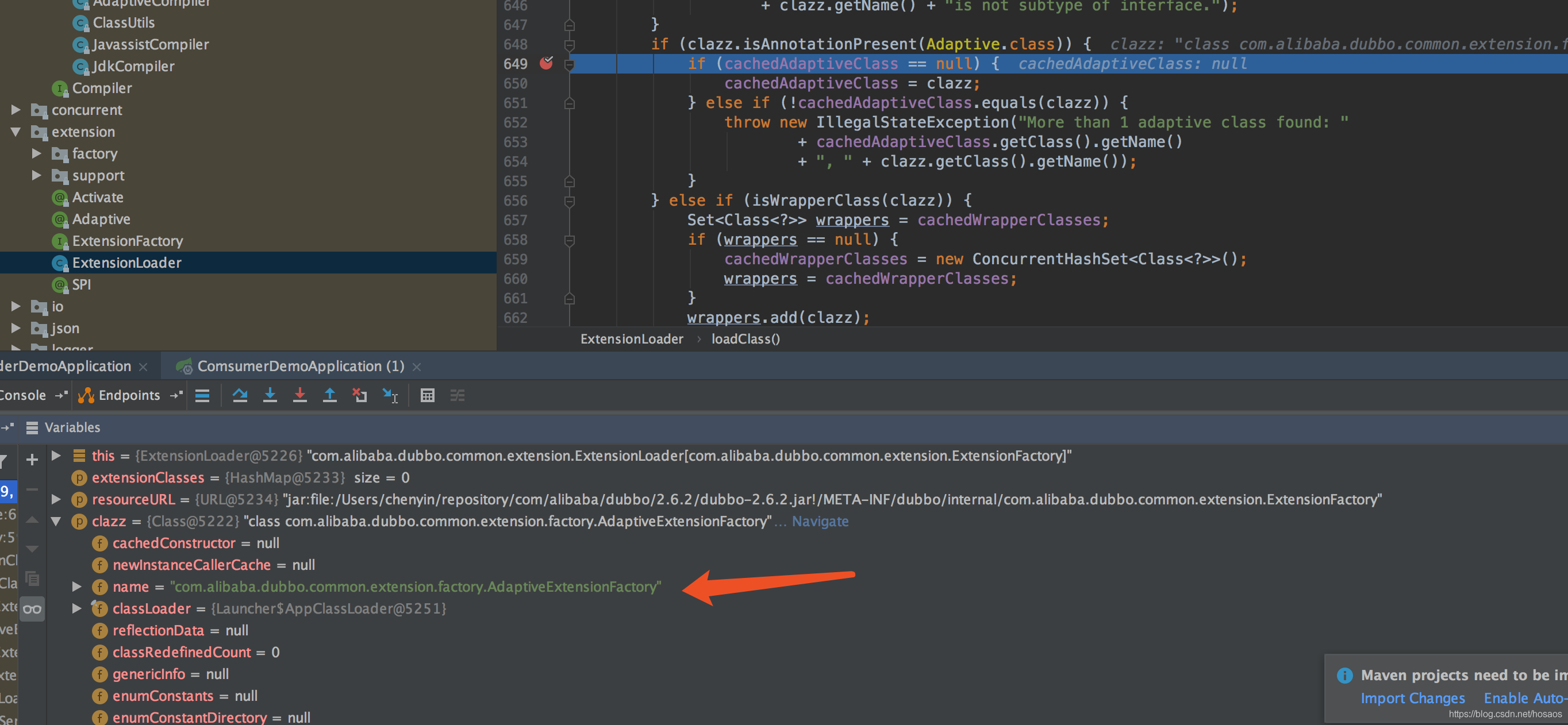The height and width of the screenshot is (725, 1568).
Task: Open the Endpoints tab
Action: click(128, 395)
